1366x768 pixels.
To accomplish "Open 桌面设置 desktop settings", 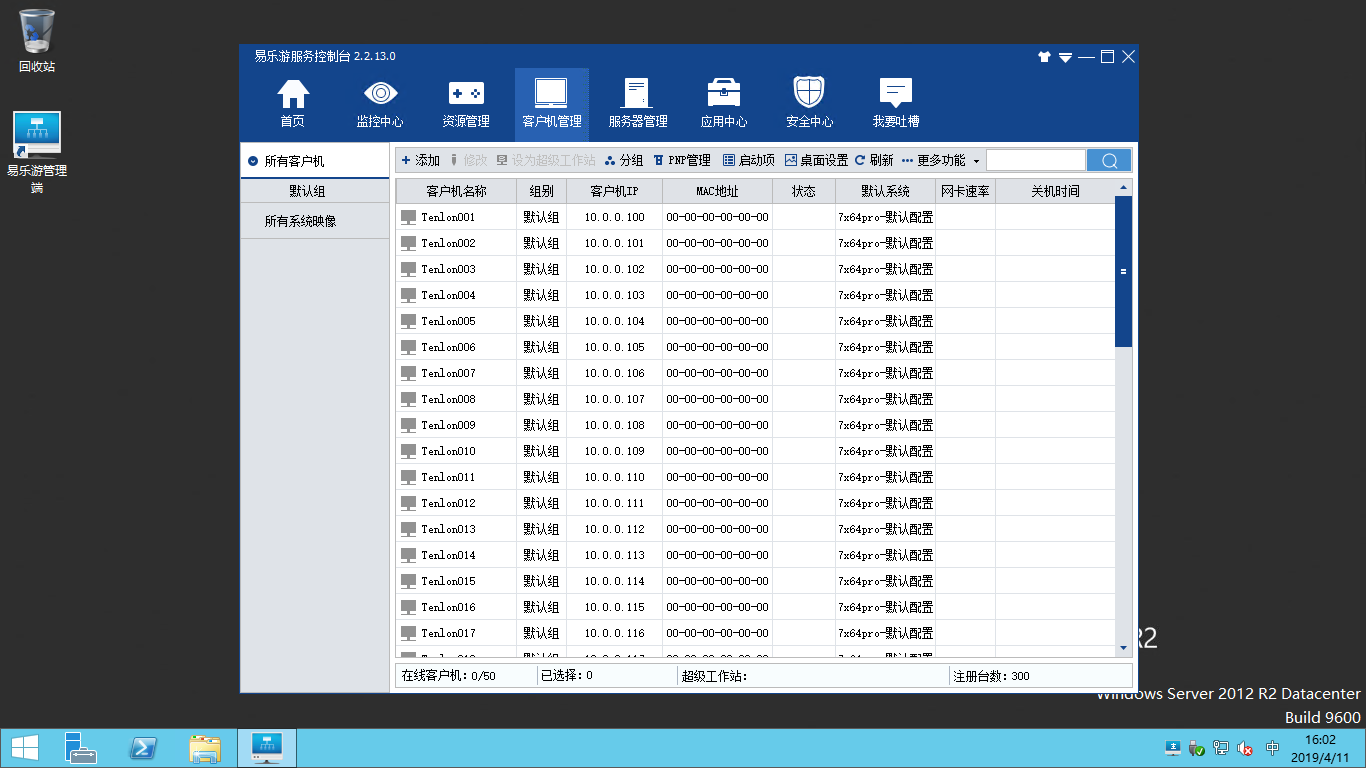I will pyautogui.click(x=816, y=160).
